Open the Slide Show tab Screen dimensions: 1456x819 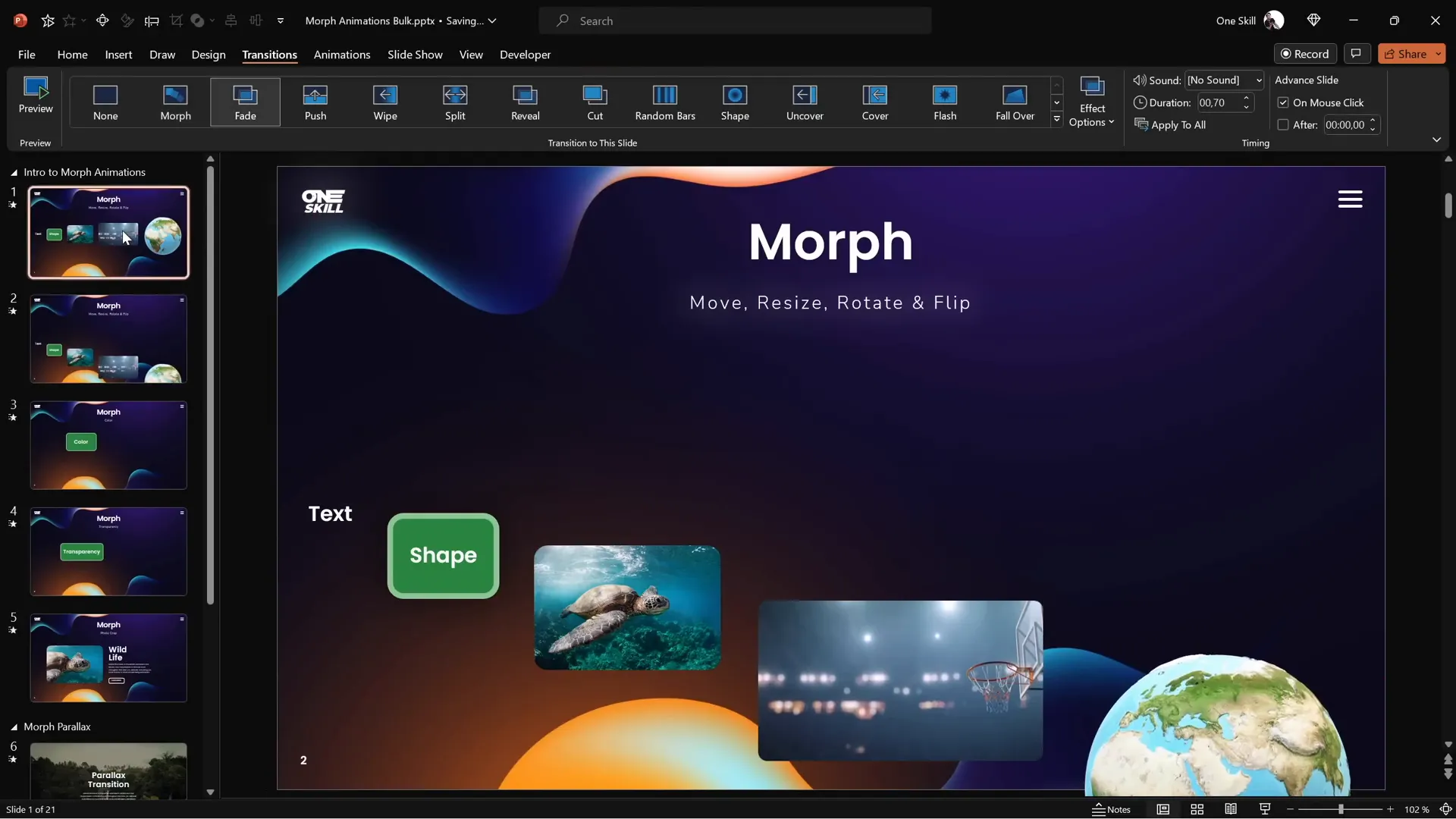pos(415,55)
